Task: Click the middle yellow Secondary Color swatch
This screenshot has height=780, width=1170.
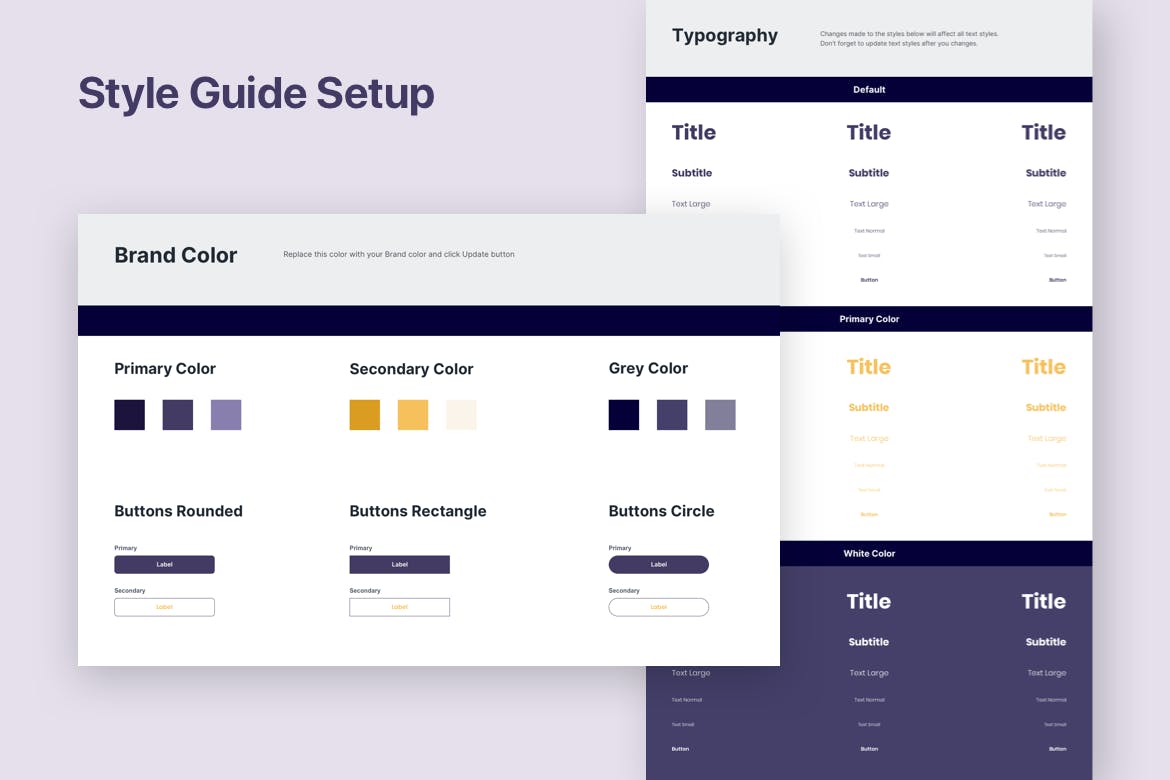Action: point(413,415)
